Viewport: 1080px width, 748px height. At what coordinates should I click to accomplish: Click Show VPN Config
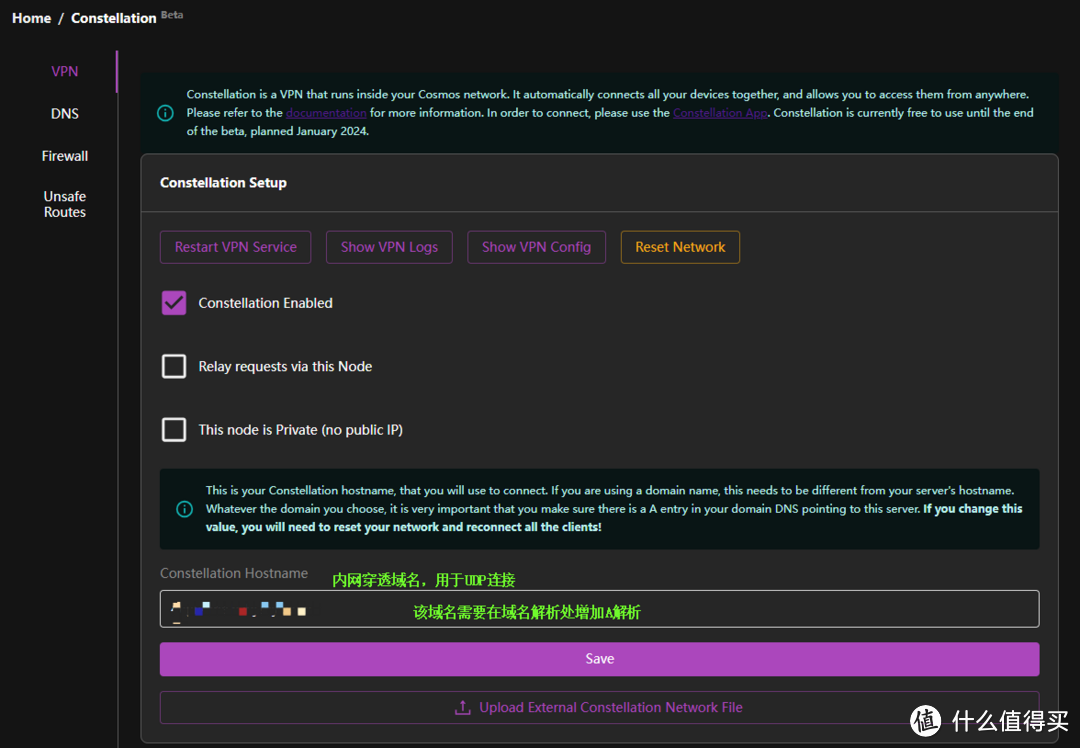click(536, 247)
